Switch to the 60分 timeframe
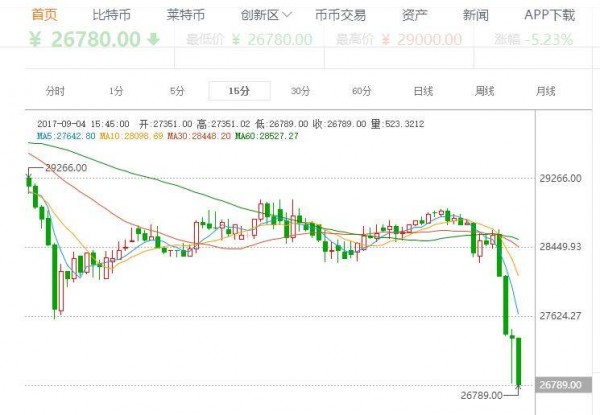600x415 pixels. 361,91
